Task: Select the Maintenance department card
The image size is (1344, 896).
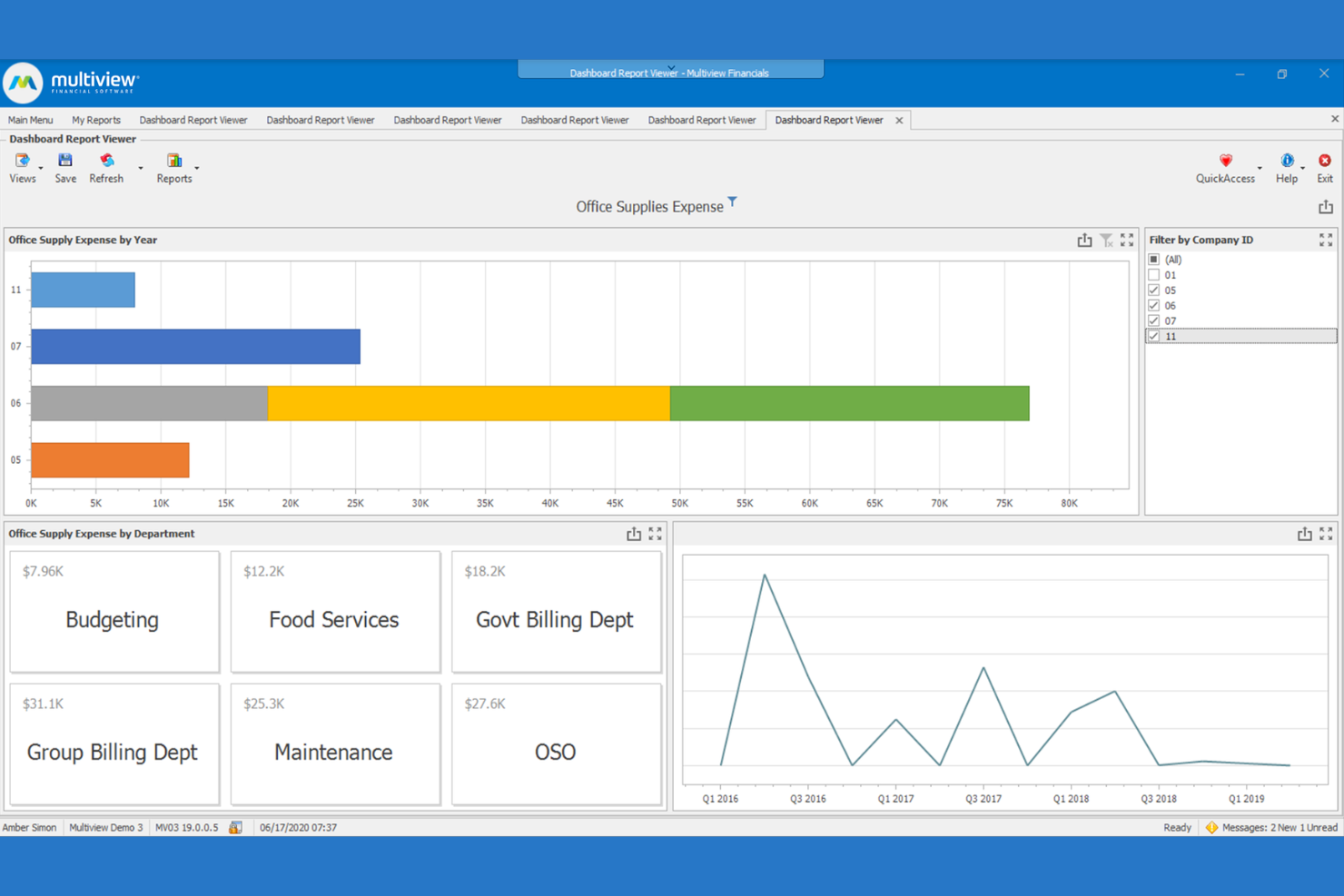Action: click(x=335, y=744)
